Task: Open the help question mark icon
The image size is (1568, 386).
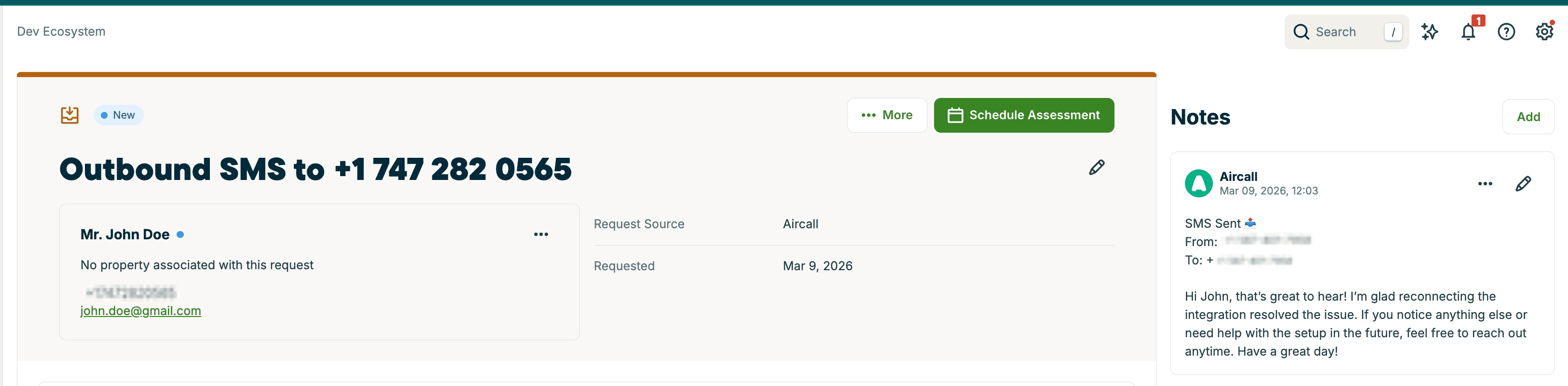Action: 1506,32
